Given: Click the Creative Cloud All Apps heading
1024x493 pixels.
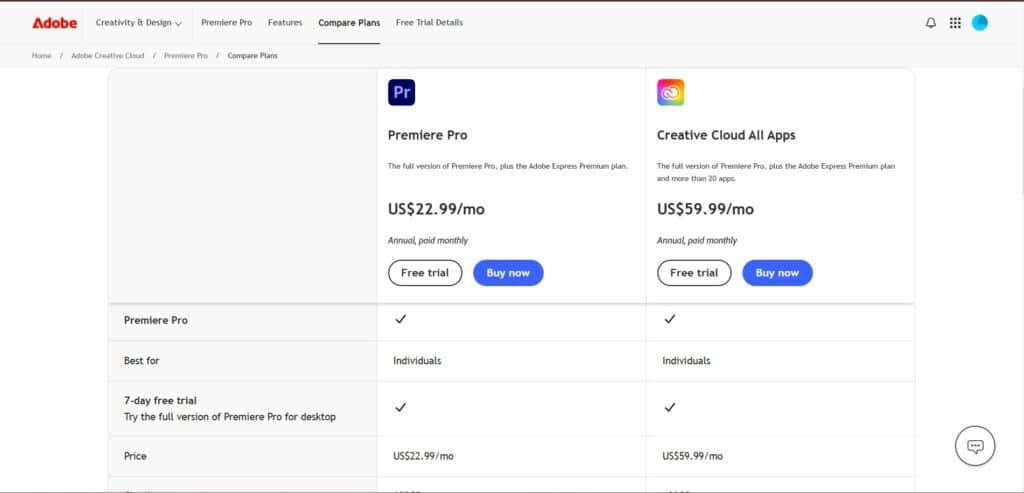Looking at the screenshot, I should tap(726, 136).
